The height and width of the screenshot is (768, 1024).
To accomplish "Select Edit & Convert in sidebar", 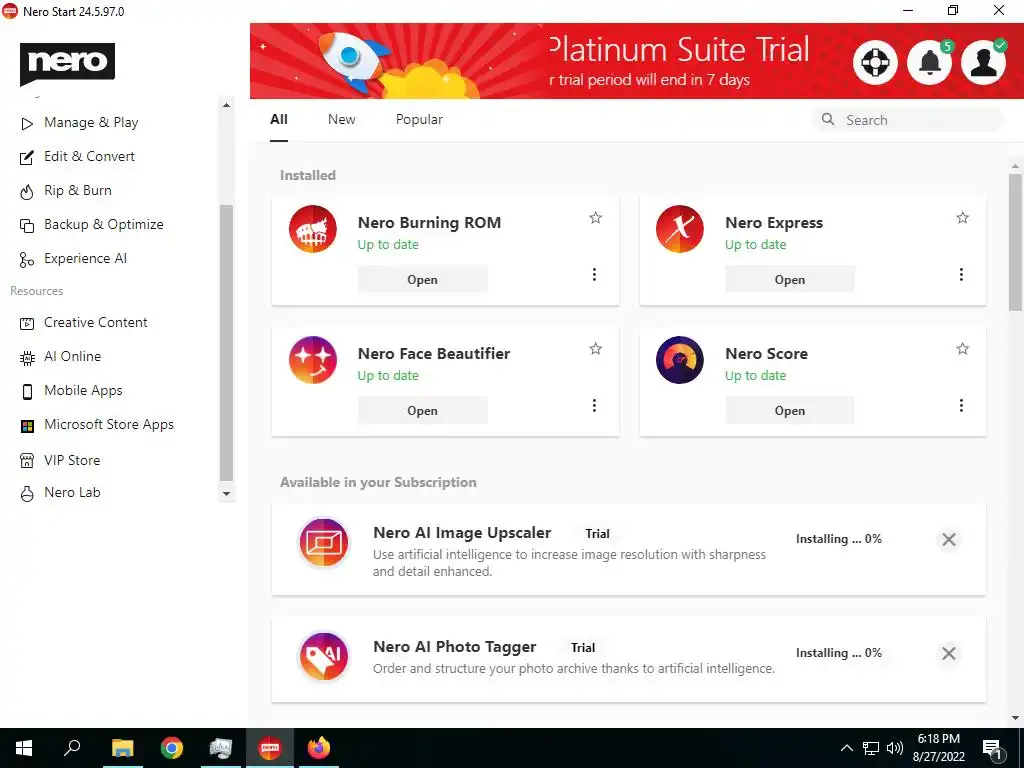I will [x=89, y=157].
